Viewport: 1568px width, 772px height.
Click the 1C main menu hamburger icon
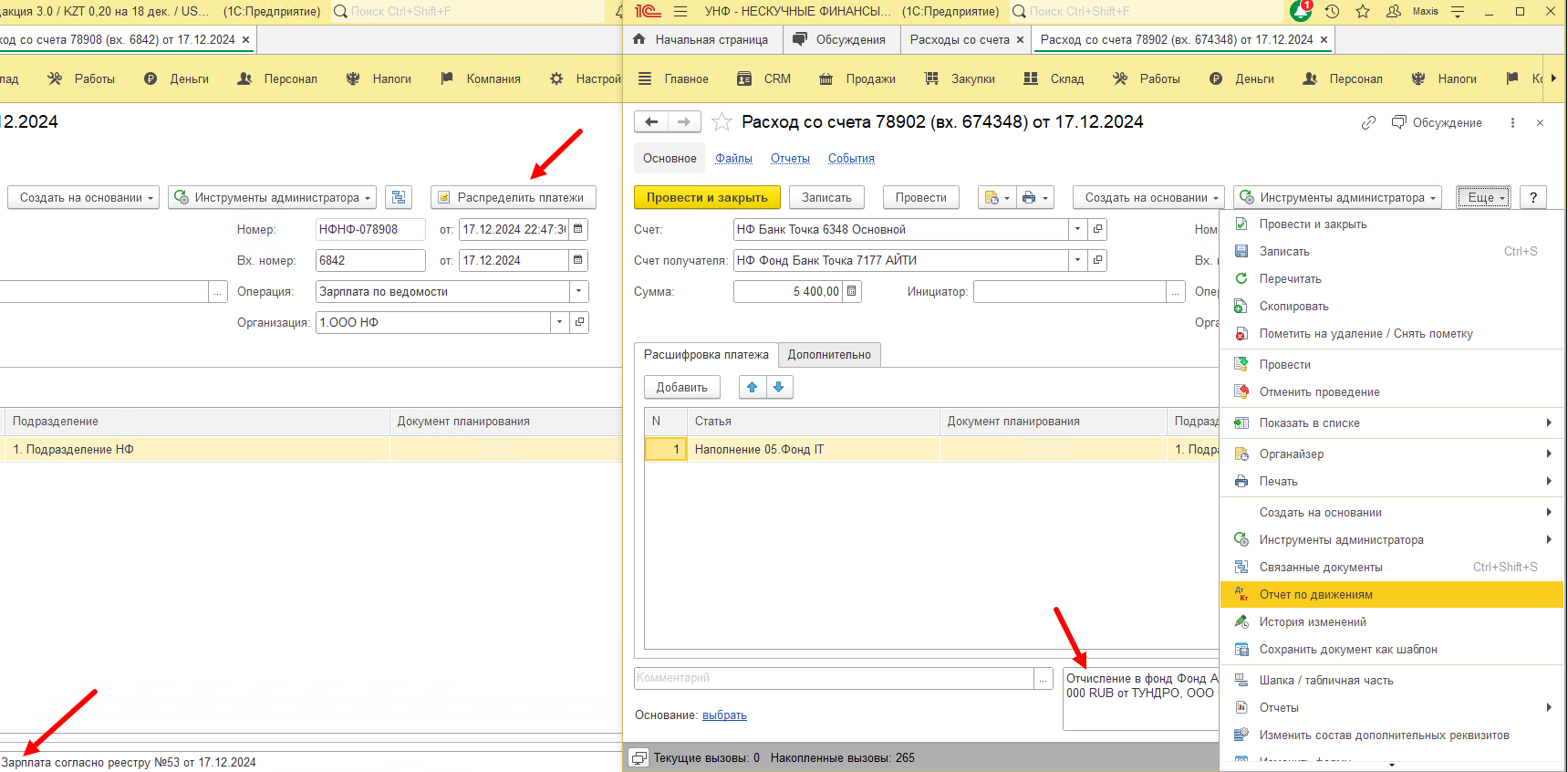coord(680,11)
